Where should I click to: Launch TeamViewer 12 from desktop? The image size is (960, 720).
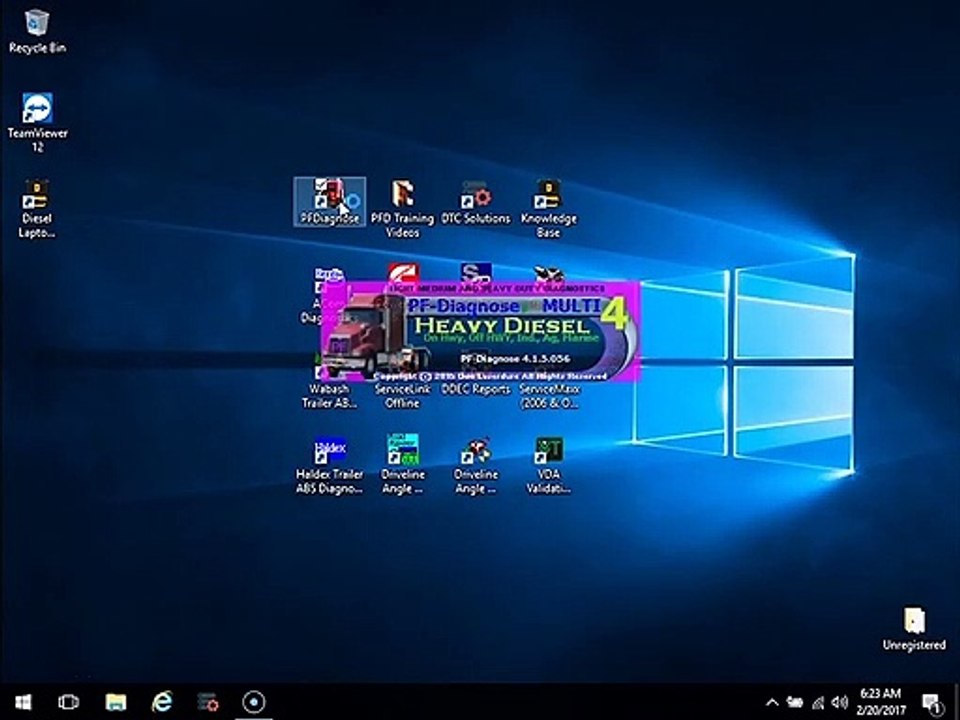pyautogui.click(x=37, y=122)
